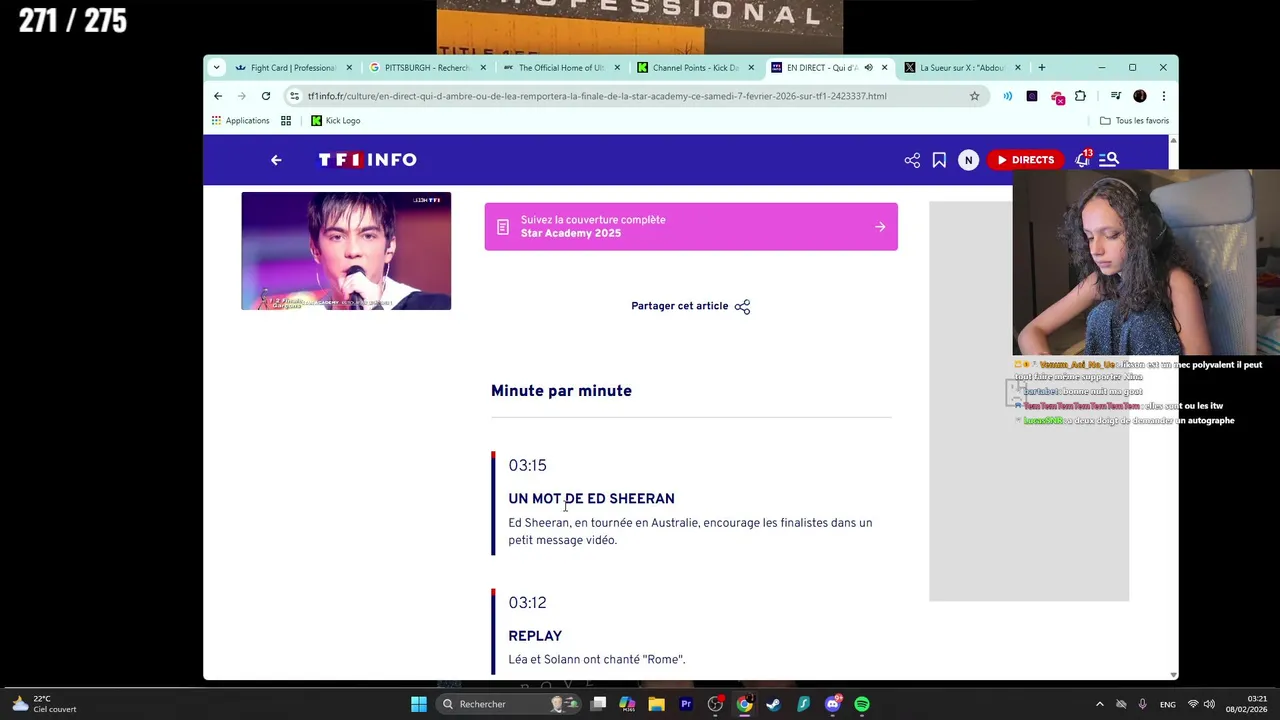This screenshot has height=720, width=1280.
Task: Open the media control toolbar icon
Action: click(1115, 96)
